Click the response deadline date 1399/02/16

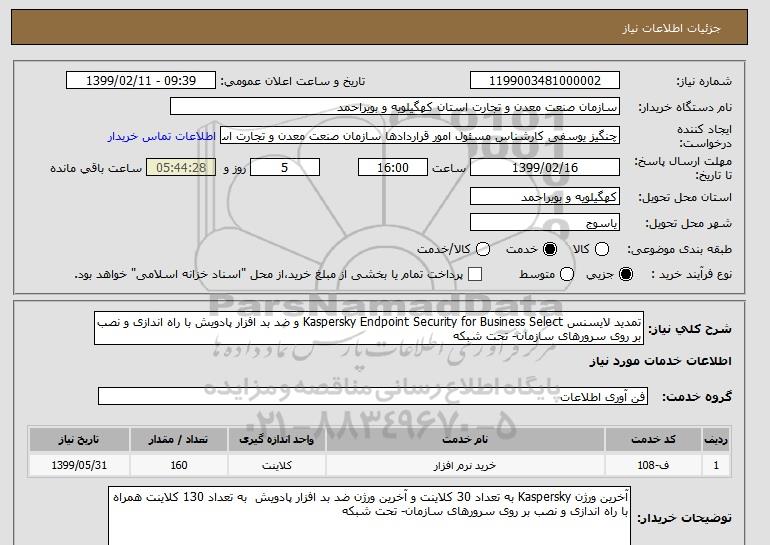click(545, 167)
